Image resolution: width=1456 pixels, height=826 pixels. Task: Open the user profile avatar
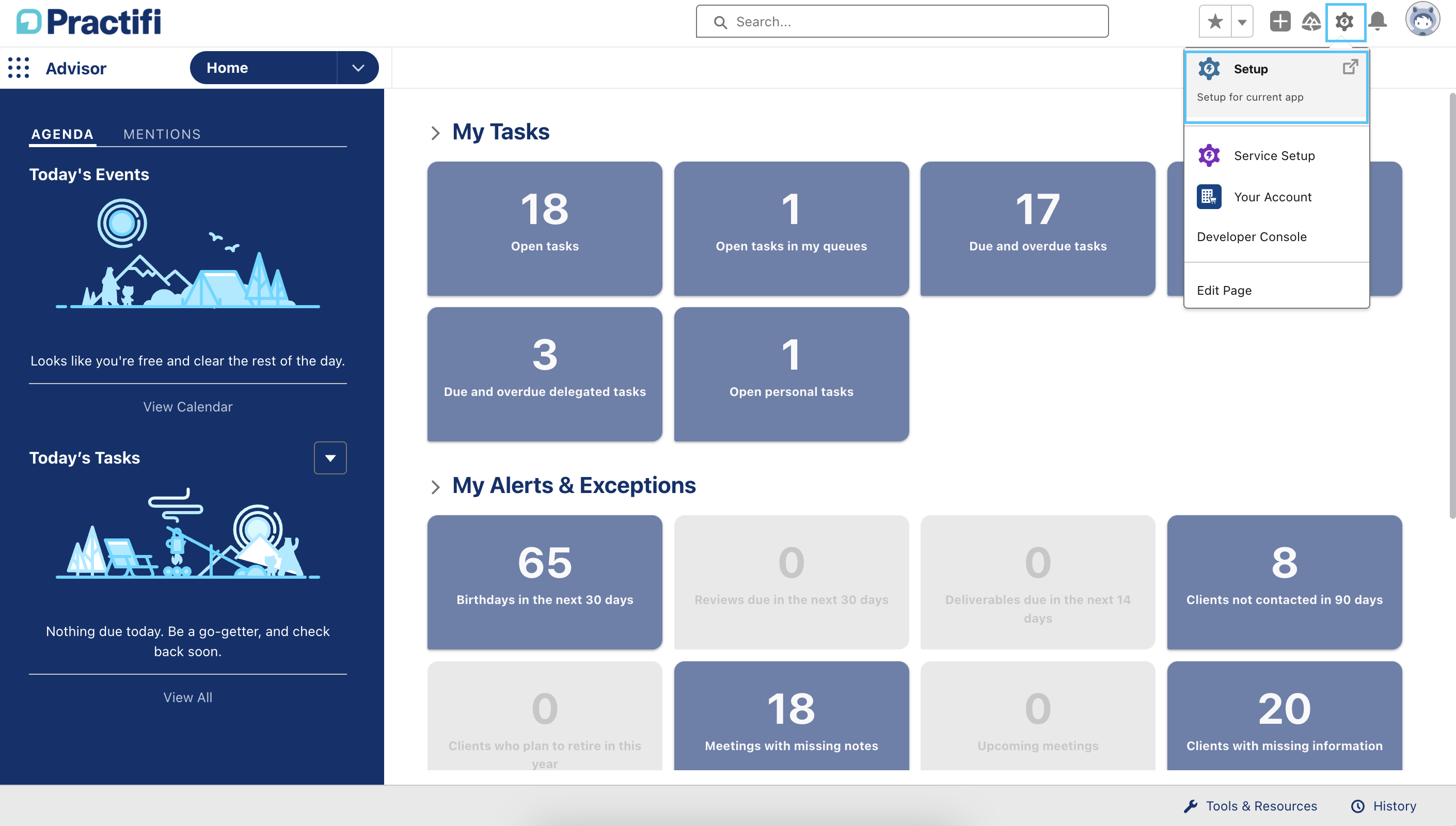[1422, 19]
